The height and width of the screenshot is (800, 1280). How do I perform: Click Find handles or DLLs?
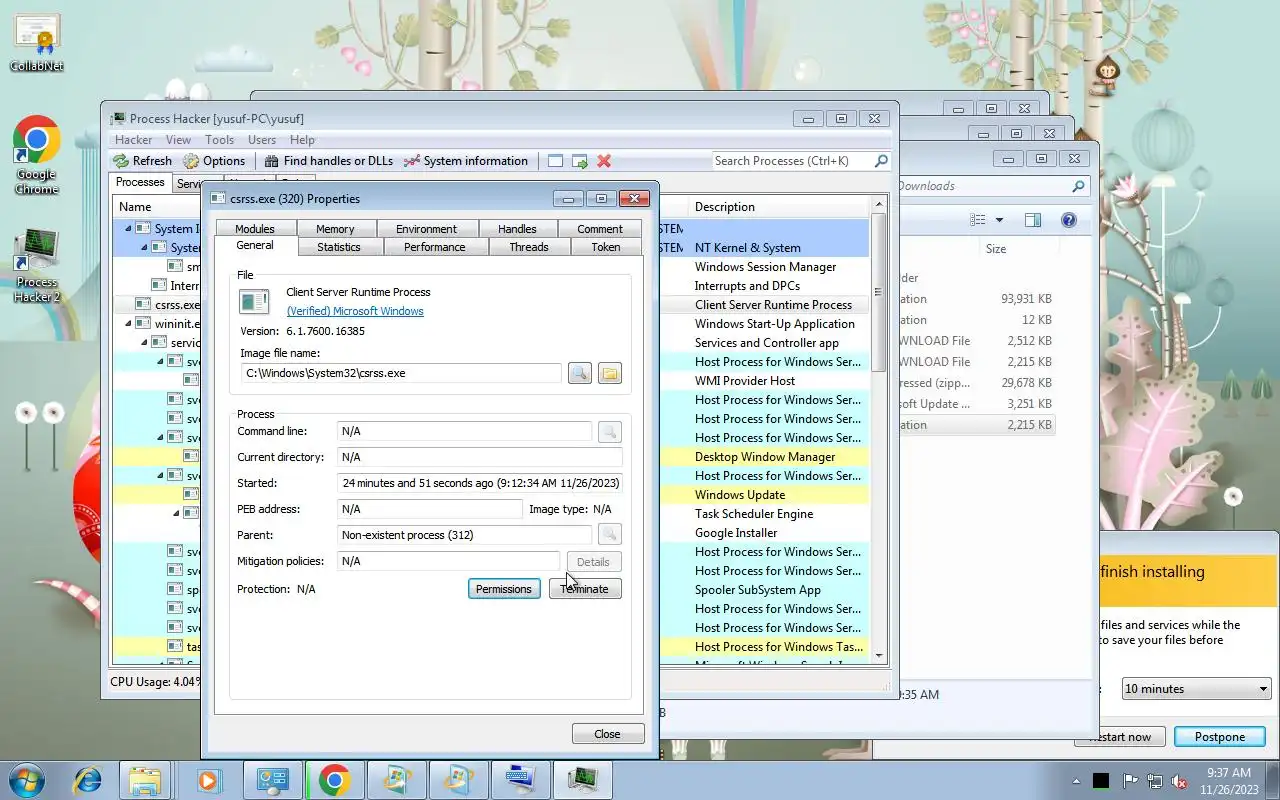click(328, 161)
